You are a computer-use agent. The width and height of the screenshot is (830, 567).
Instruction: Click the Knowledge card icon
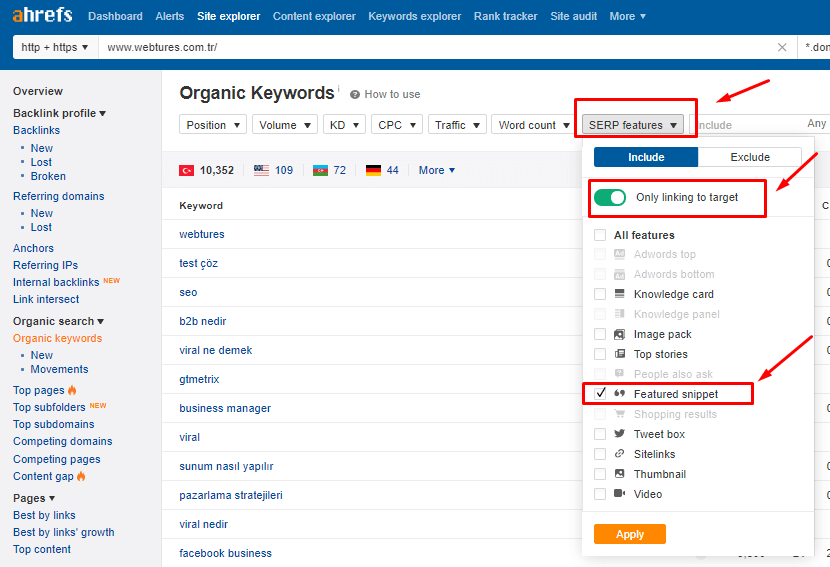[619, 294]
